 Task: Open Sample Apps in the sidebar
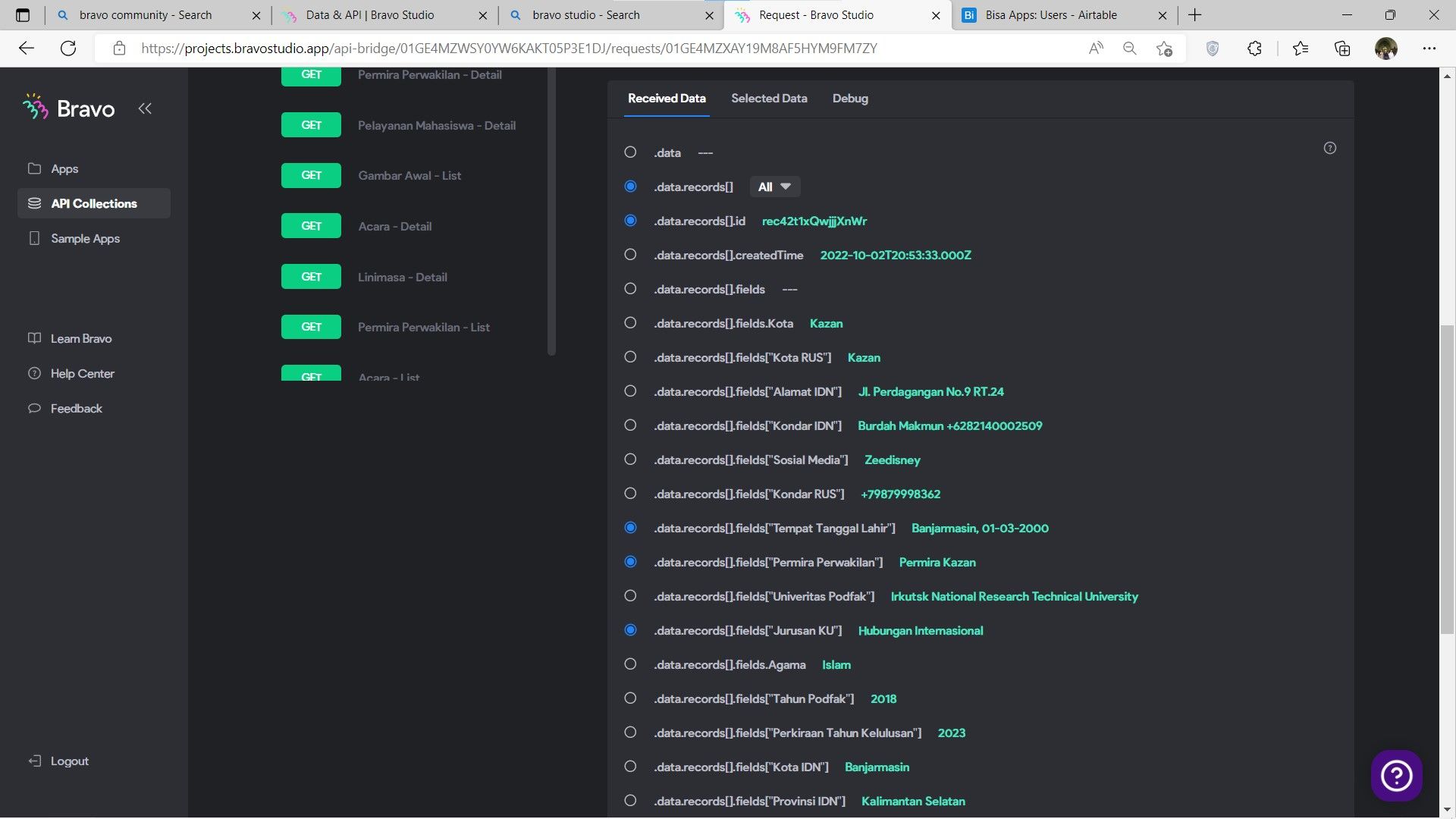(85, 238)
